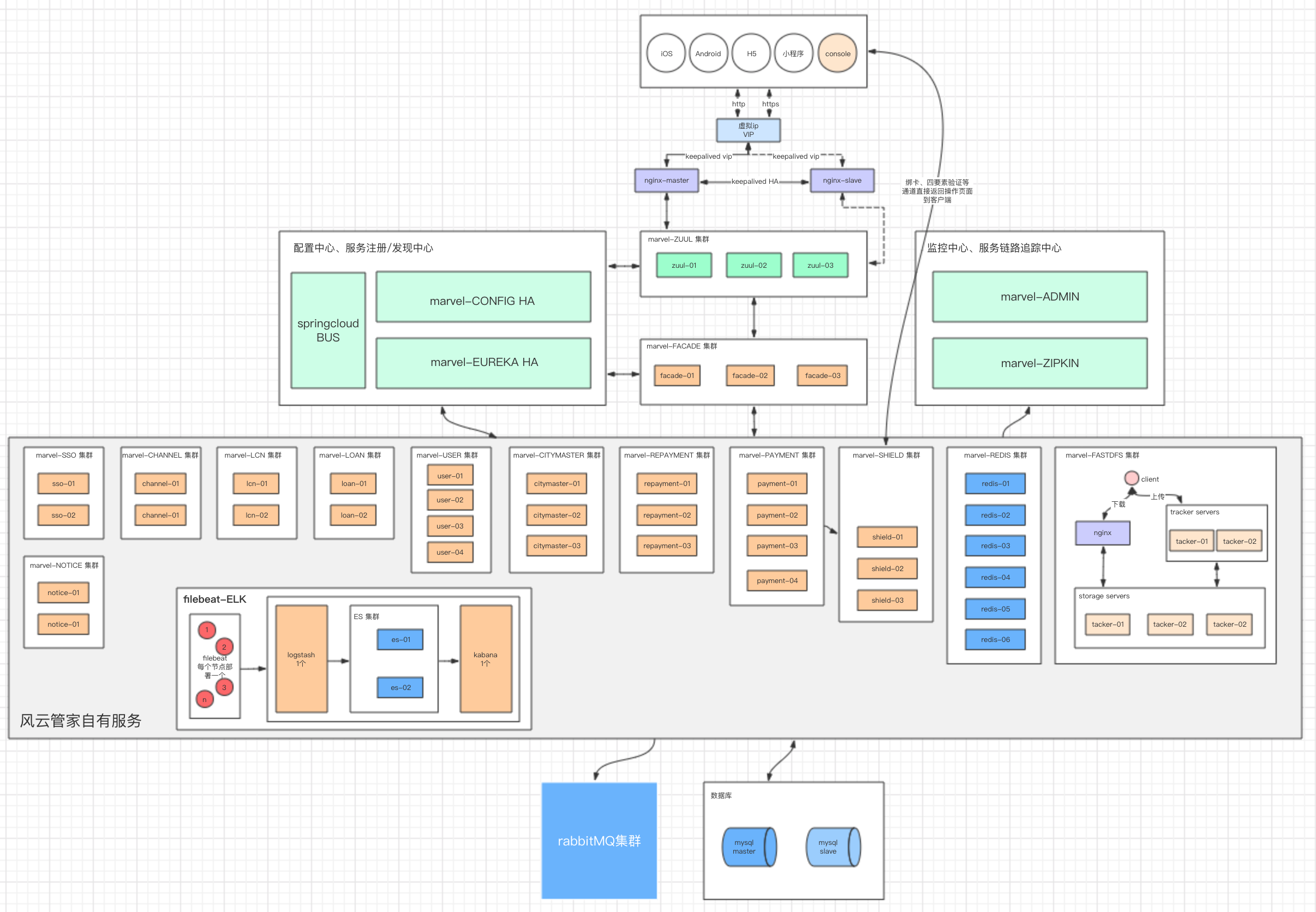Select the pink FastDFS client circle
This screenshot has width=1316, height=912.
pyautogui.click(x=1131, y=478)
